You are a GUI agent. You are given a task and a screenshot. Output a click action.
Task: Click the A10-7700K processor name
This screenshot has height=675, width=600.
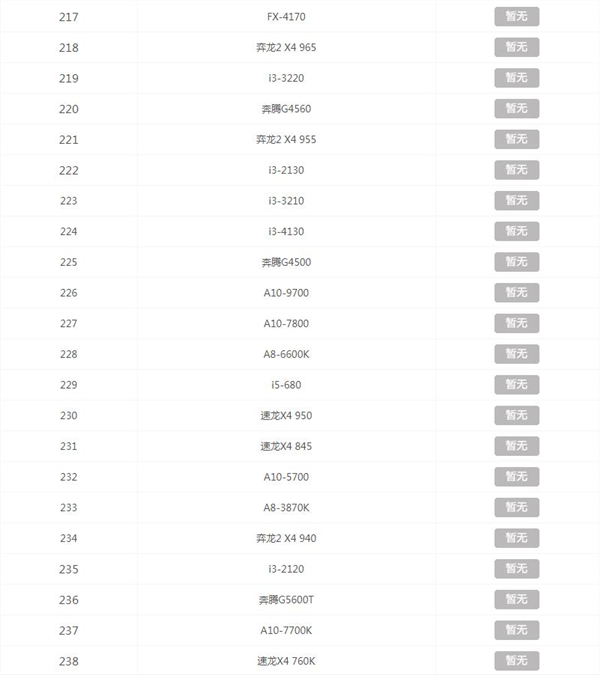coord(286,630)
